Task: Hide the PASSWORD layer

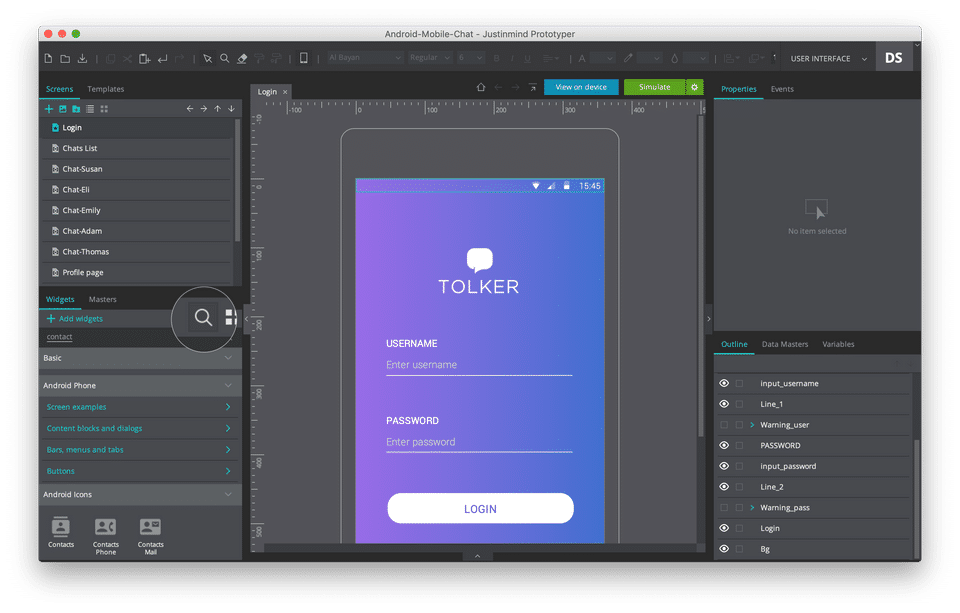Action: point(724,446)
